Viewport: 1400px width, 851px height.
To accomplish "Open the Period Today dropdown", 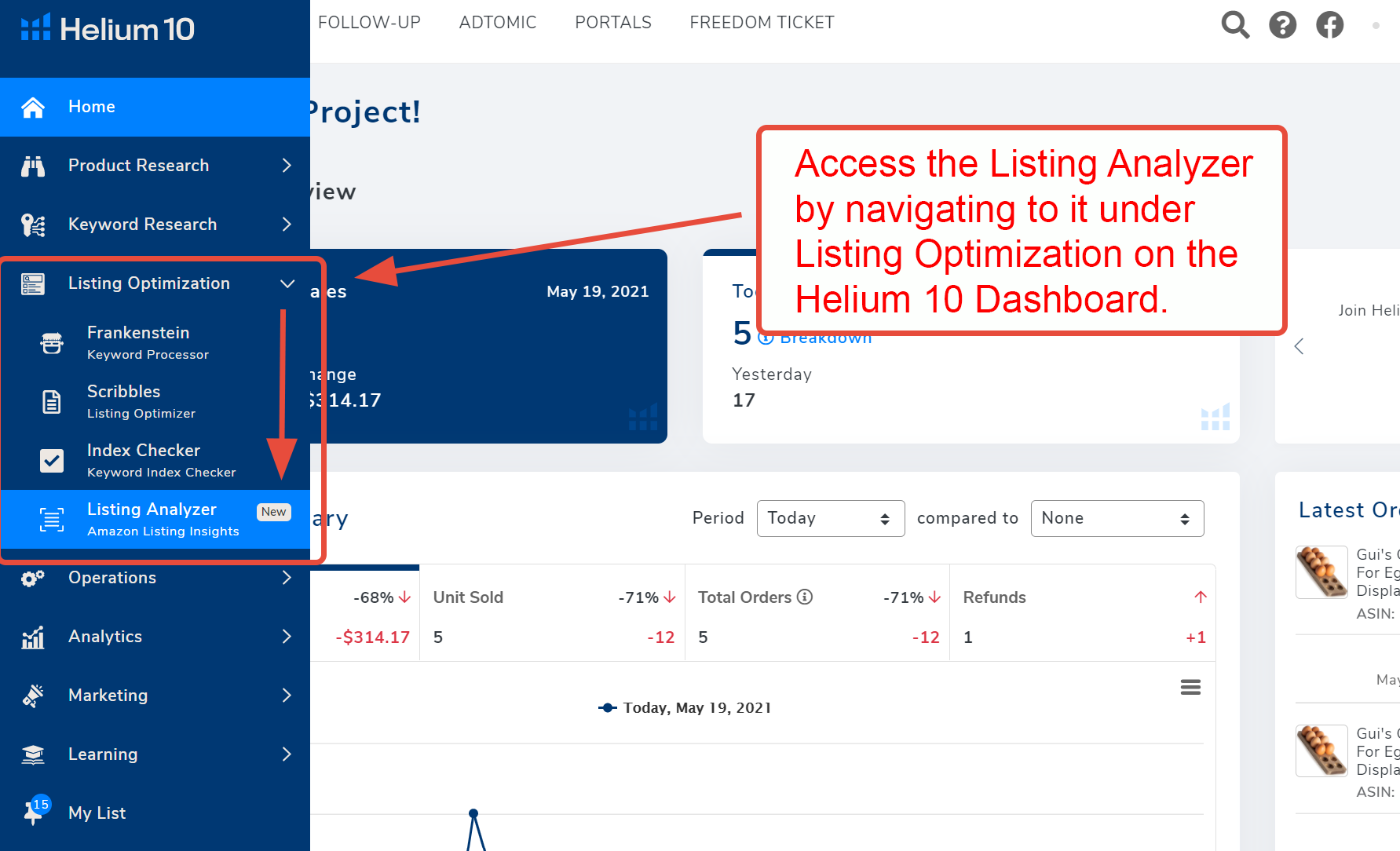I will point(831,518).
